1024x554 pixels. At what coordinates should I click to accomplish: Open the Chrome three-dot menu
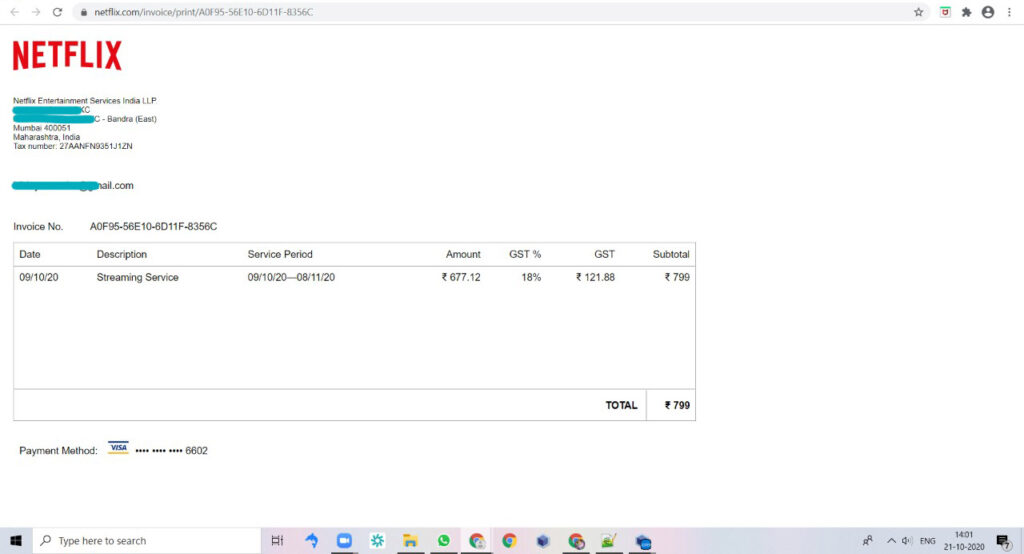[1009, 12]
